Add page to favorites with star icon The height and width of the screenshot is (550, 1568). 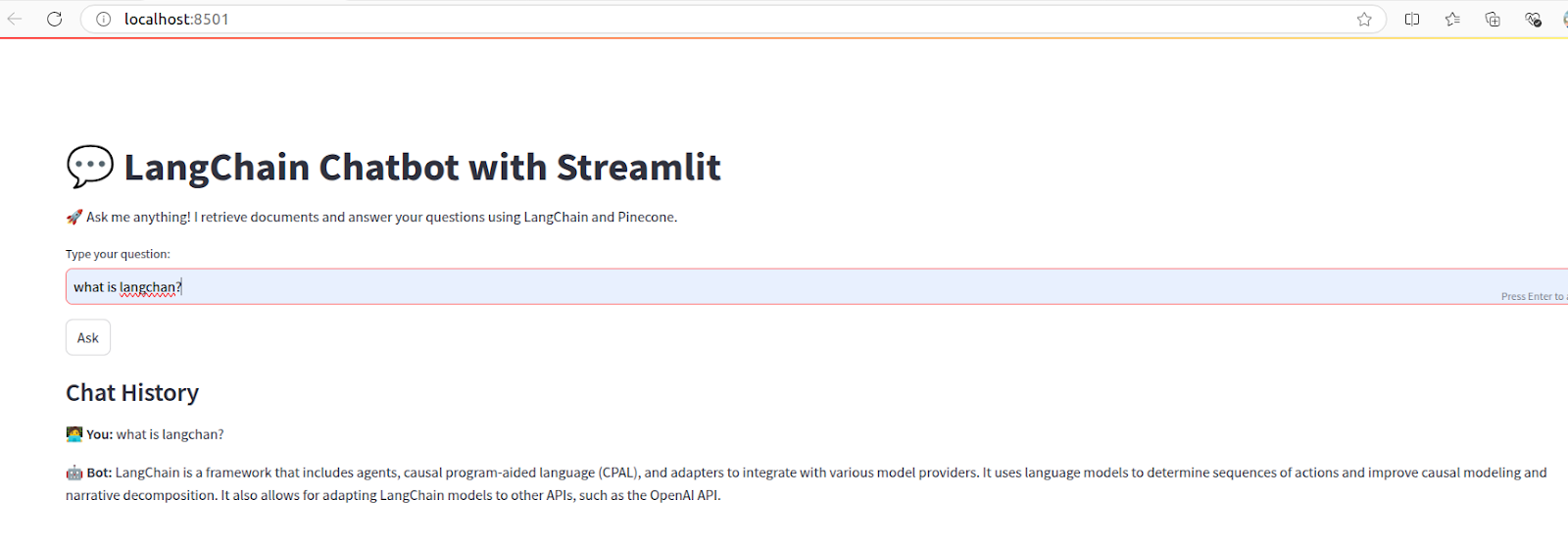pos(1363,19)
